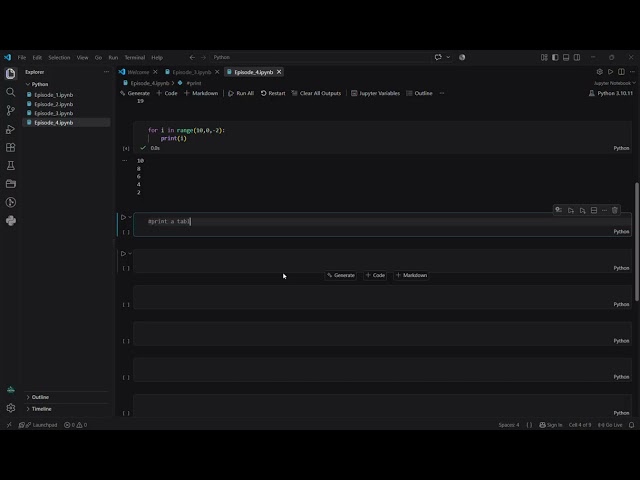Click the title bar Python search field
Screen dimensions: 640x480
(321, 58)
